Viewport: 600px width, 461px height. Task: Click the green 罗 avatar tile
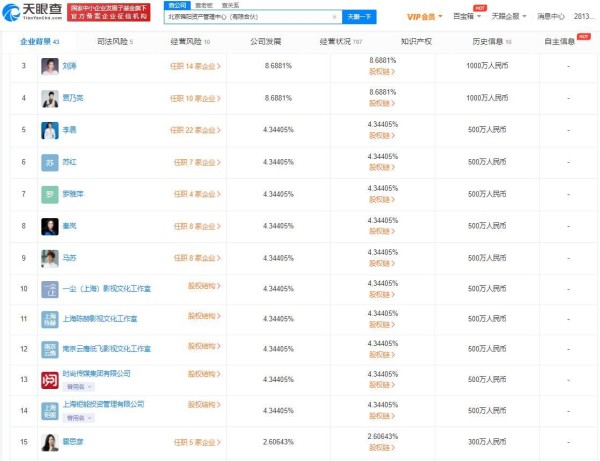(50, 195)
